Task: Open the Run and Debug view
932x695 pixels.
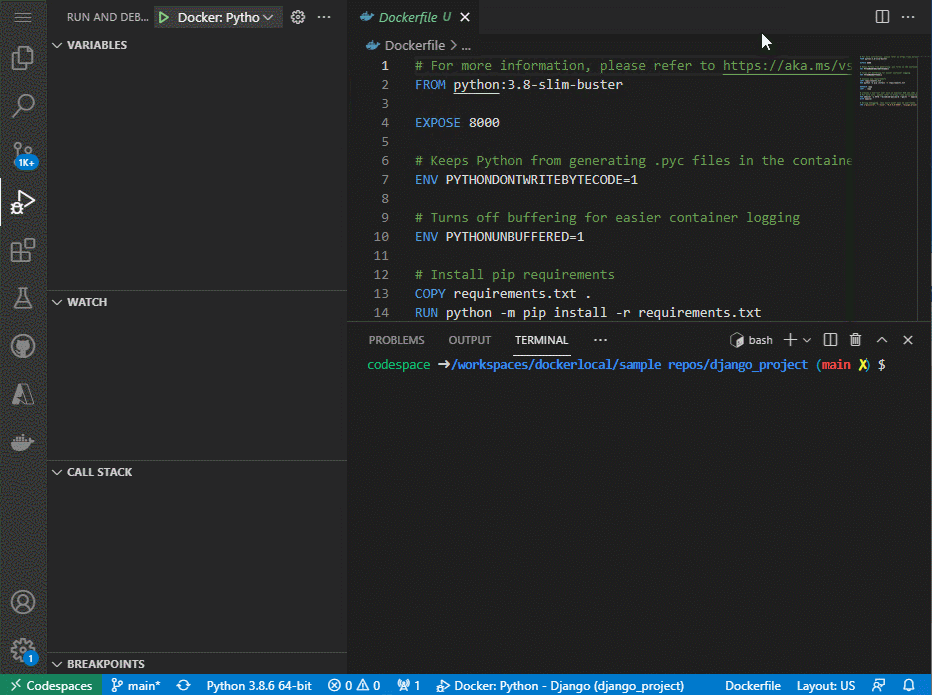Action: (23, 202)
